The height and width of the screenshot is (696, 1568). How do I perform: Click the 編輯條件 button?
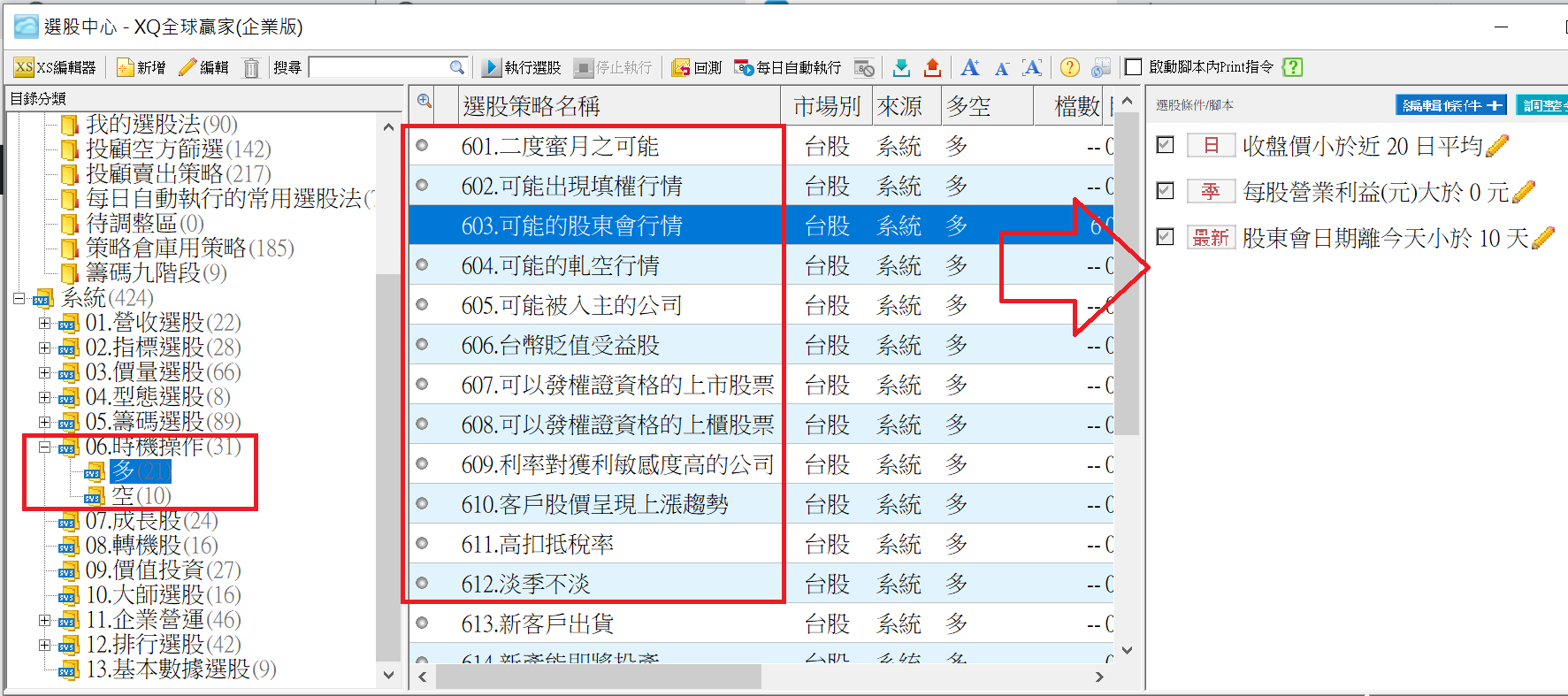click(1450, 105)
